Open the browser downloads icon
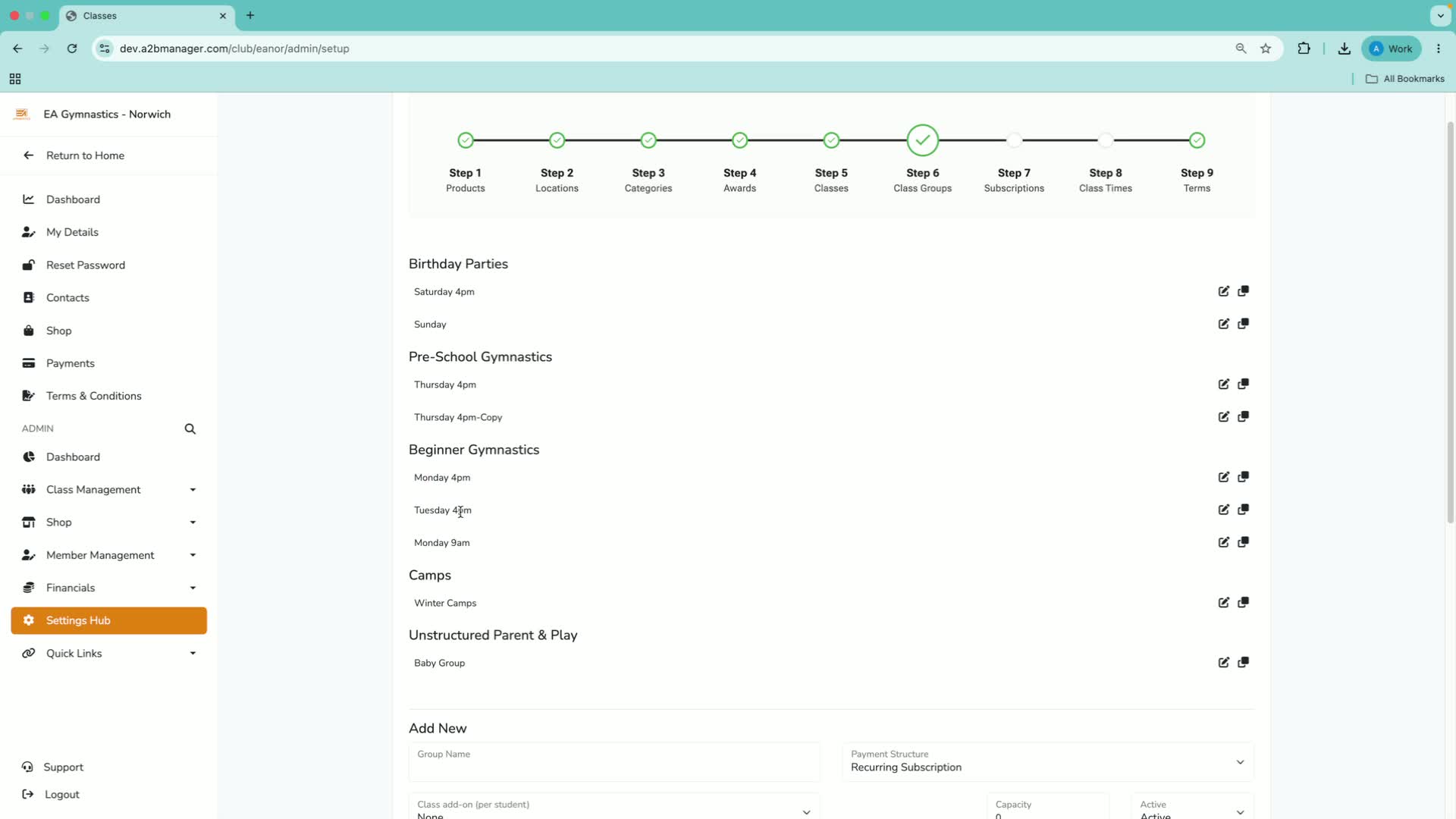 click(1344, 49)
